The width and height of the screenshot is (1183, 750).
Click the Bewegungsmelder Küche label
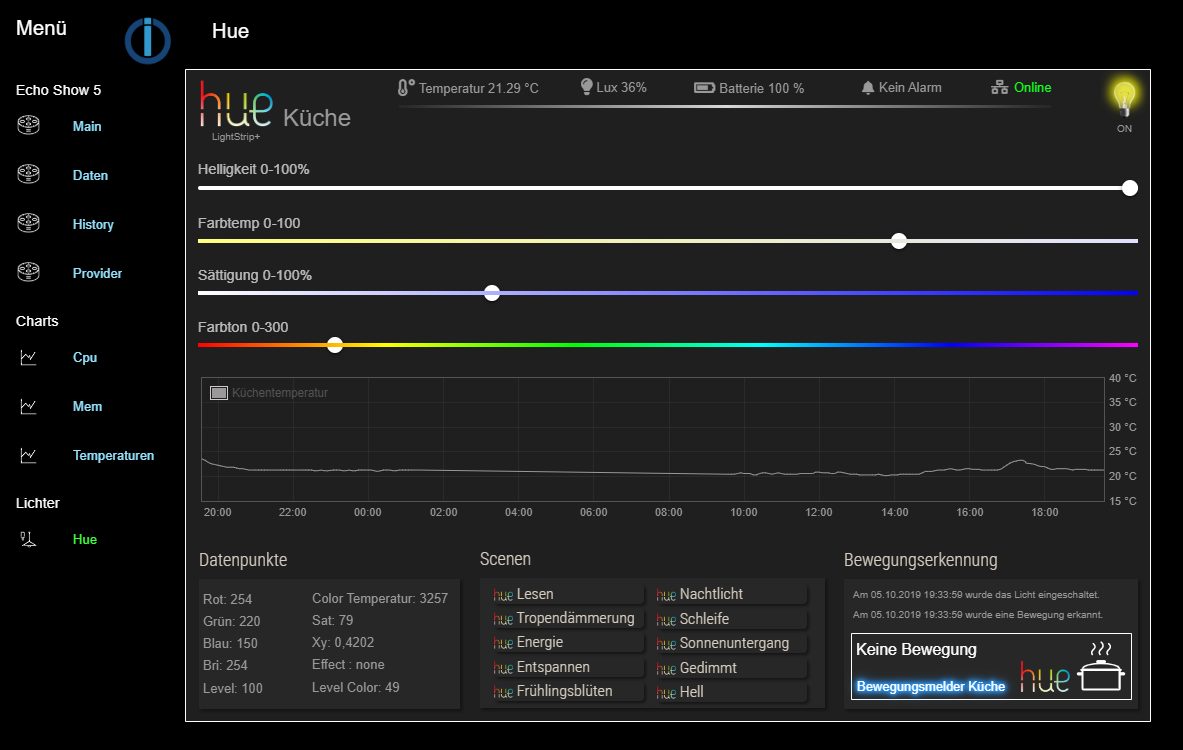[930, 687]
